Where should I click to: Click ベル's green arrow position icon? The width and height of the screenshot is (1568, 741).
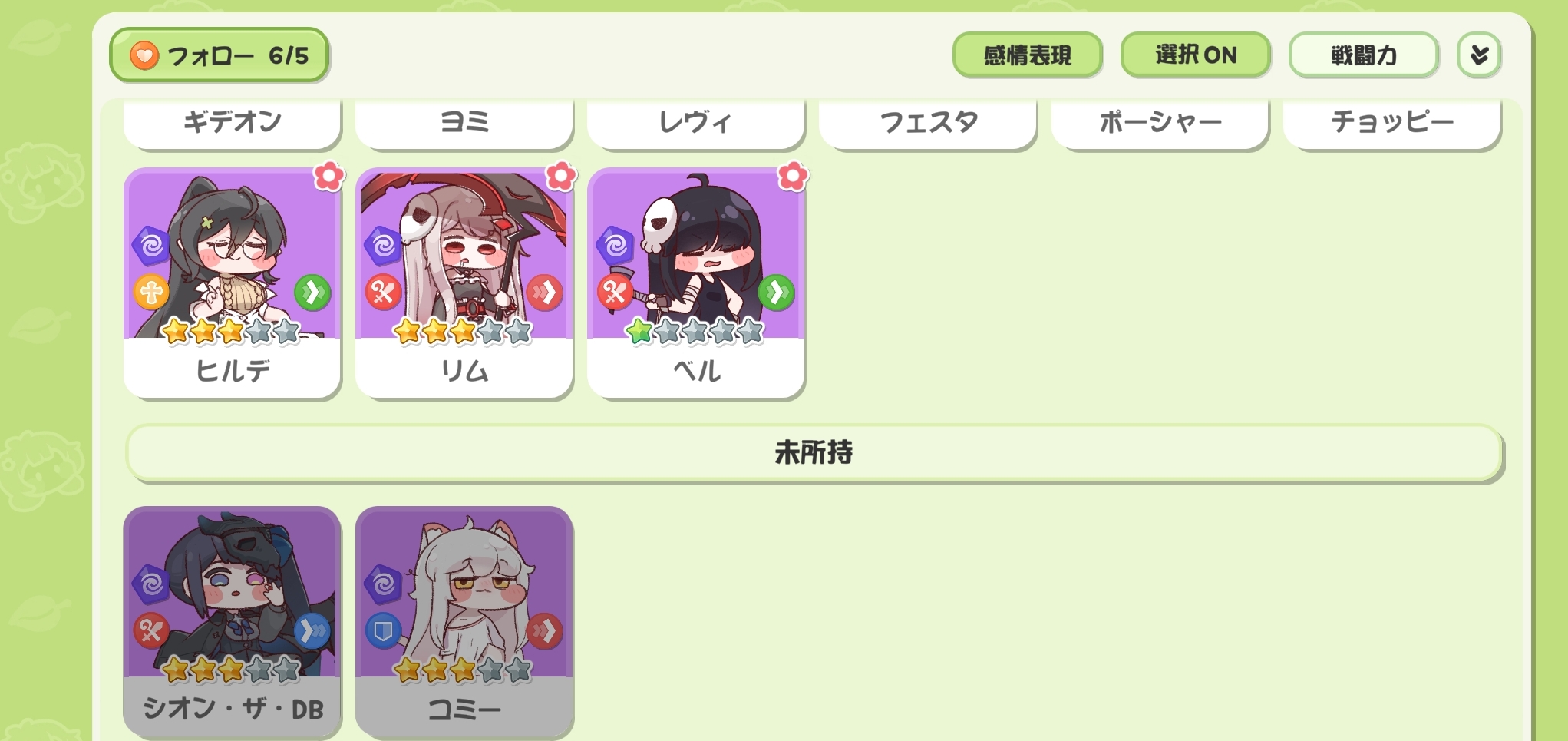click(x=777, y=293)
